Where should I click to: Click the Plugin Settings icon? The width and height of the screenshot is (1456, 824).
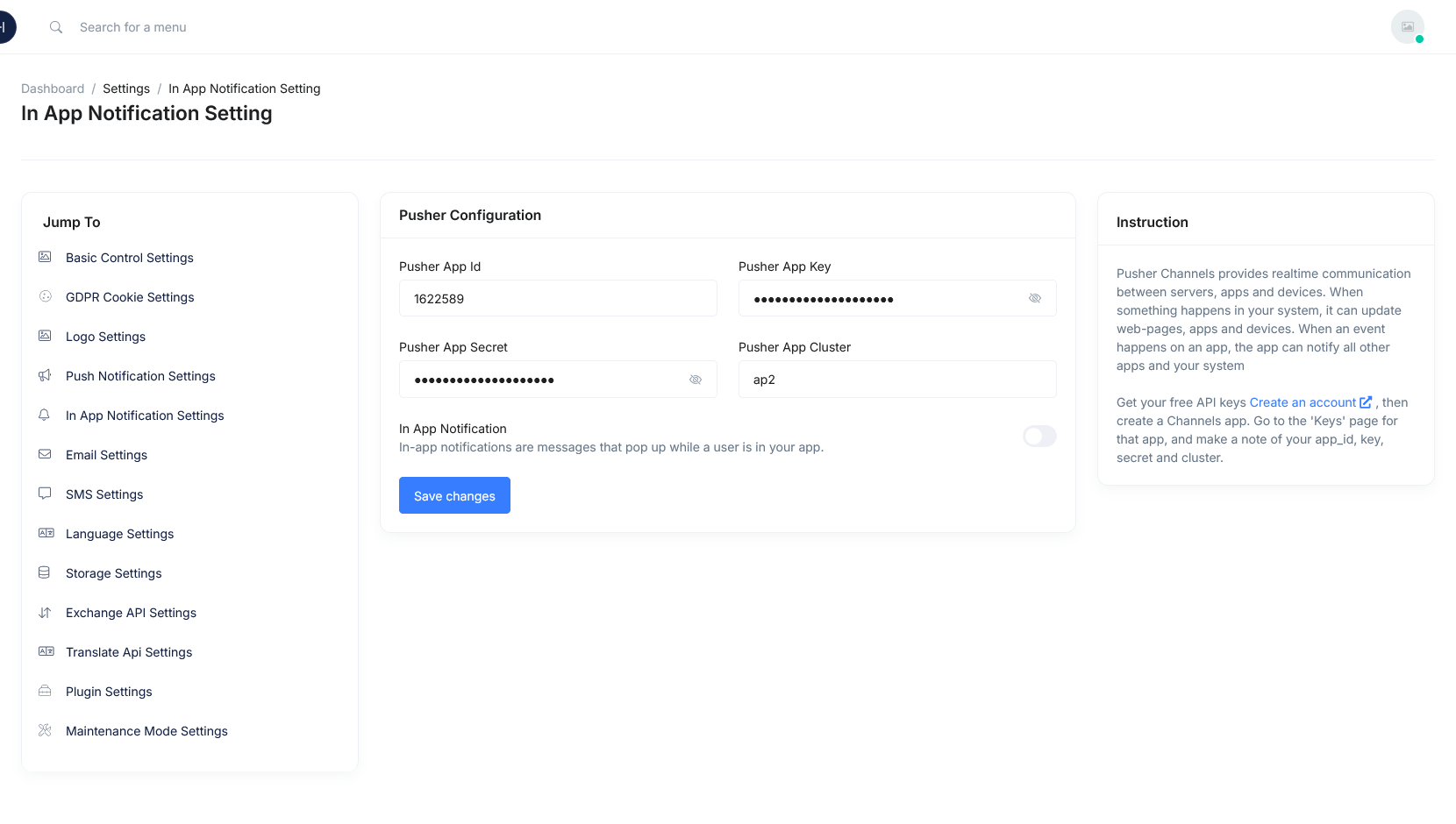tap(45, 691)
